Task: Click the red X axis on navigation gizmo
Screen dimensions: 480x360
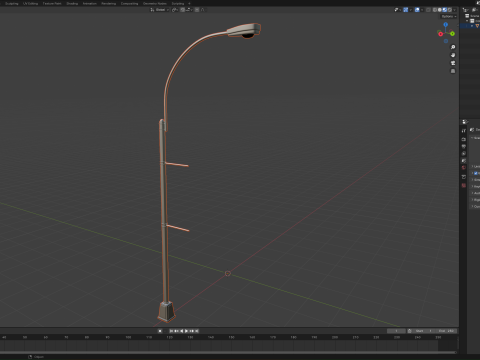Action: (x=440, y=34)
